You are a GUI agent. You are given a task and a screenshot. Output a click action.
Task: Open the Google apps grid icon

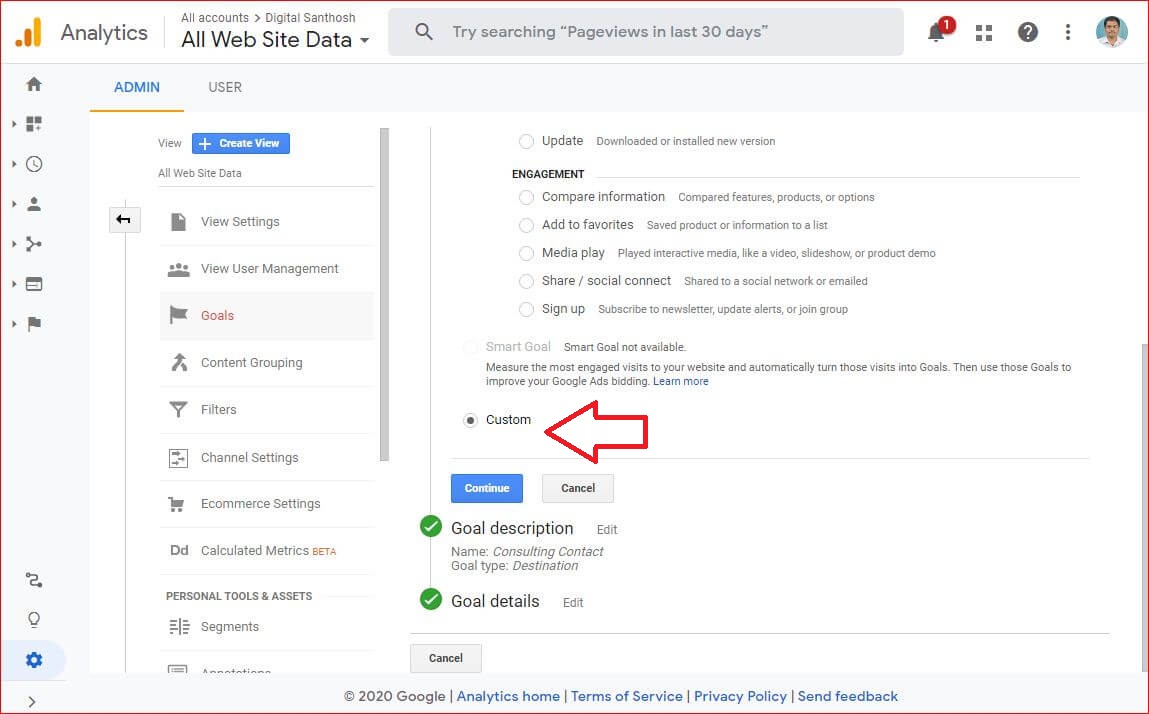[x=984, y=32]
